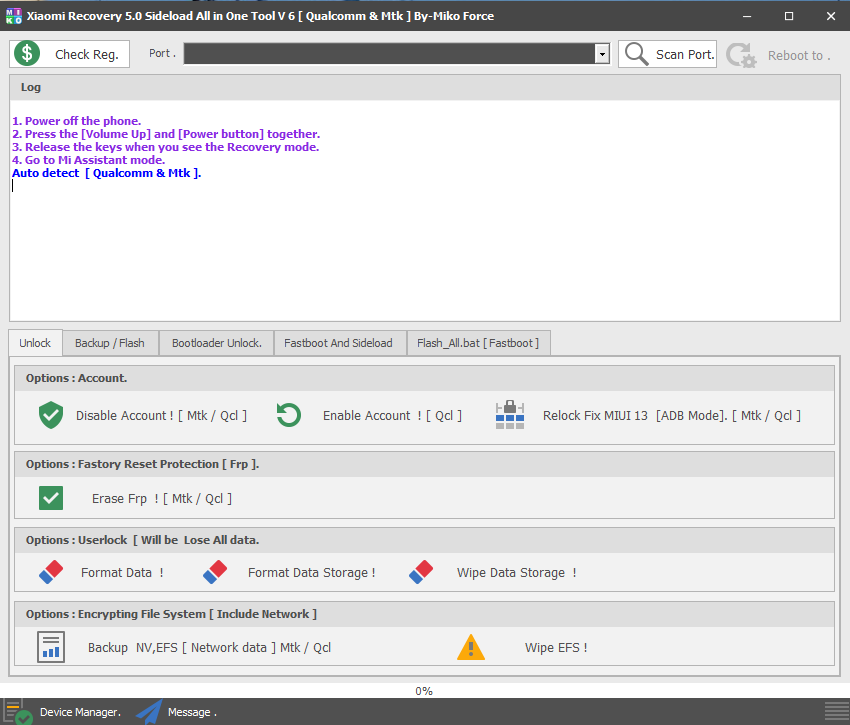Click the resize grip at bottom-right corner

tap(836, 712)
